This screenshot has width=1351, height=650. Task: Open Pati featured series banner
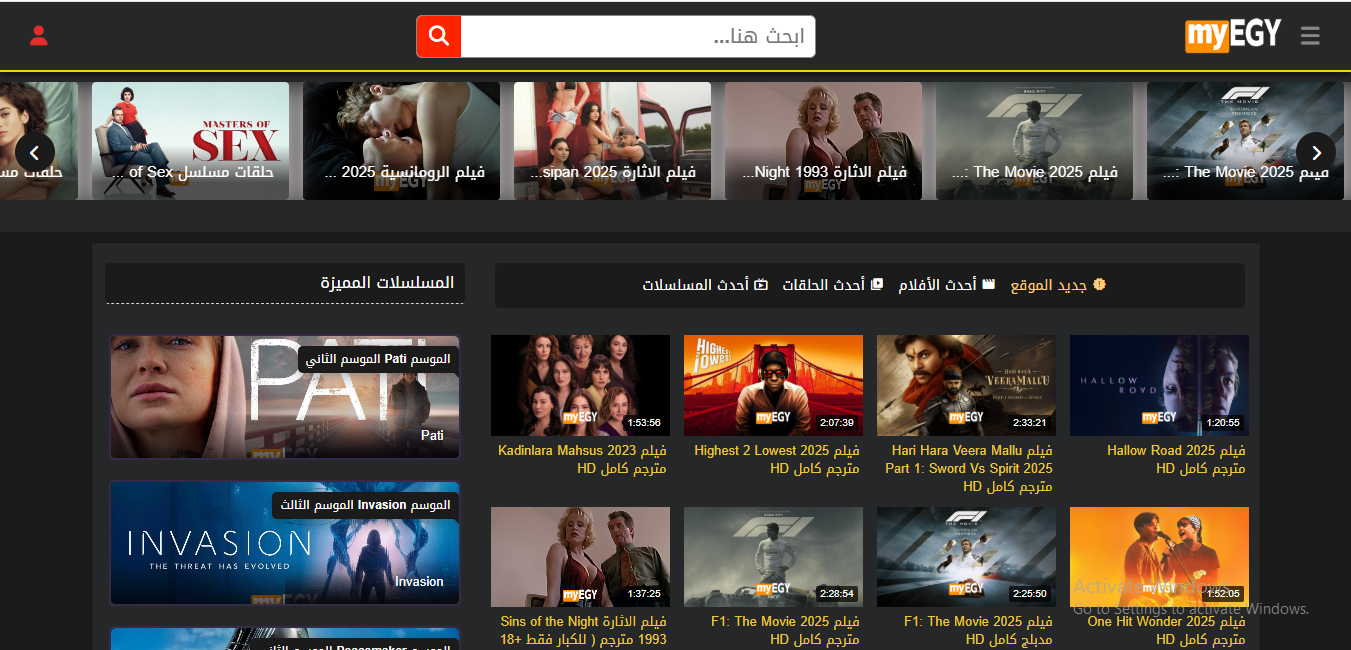(x=284, y=397)
